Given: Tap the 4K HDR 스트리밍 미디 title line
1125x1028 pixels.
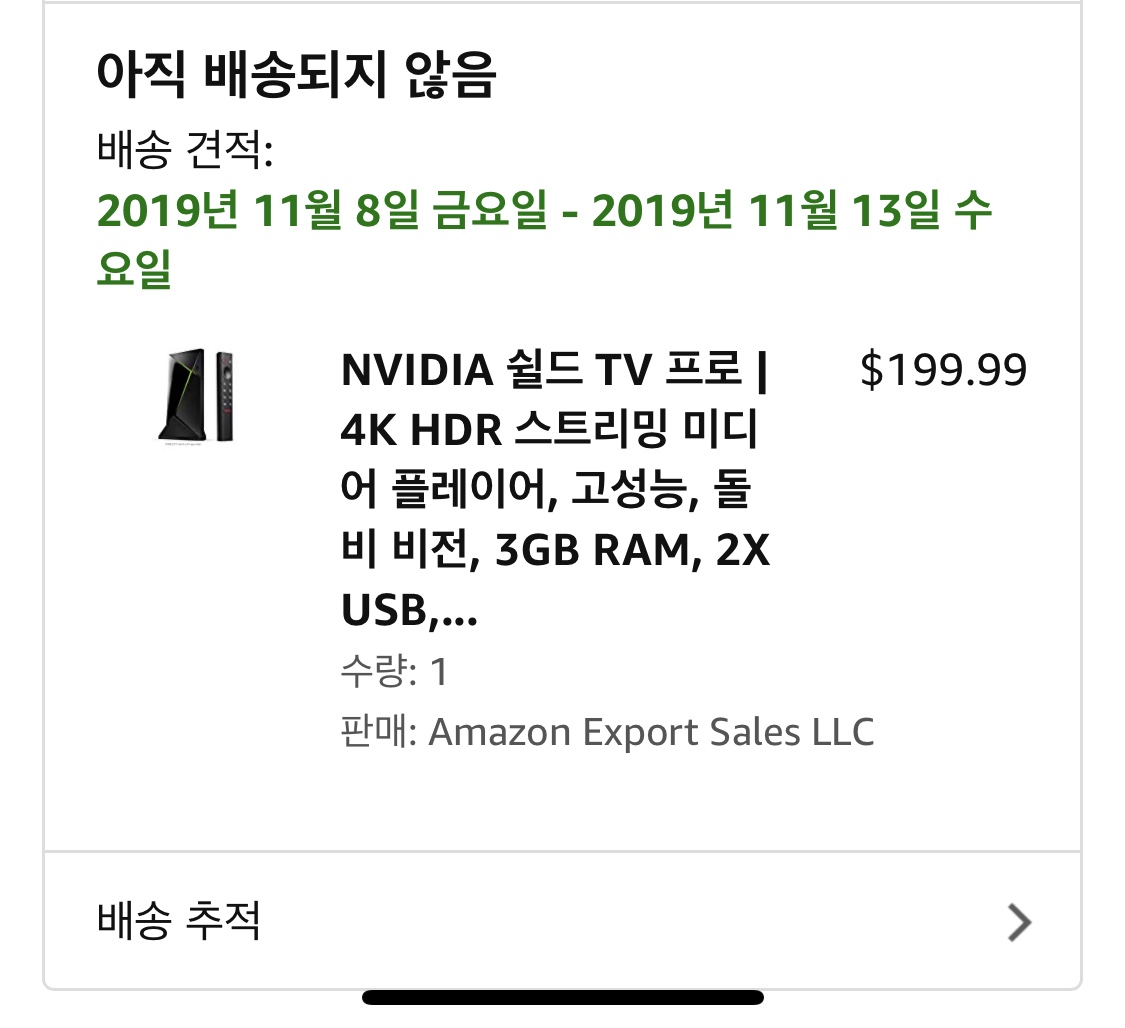Looking at the screenshot, I should [x=549, y=429].
